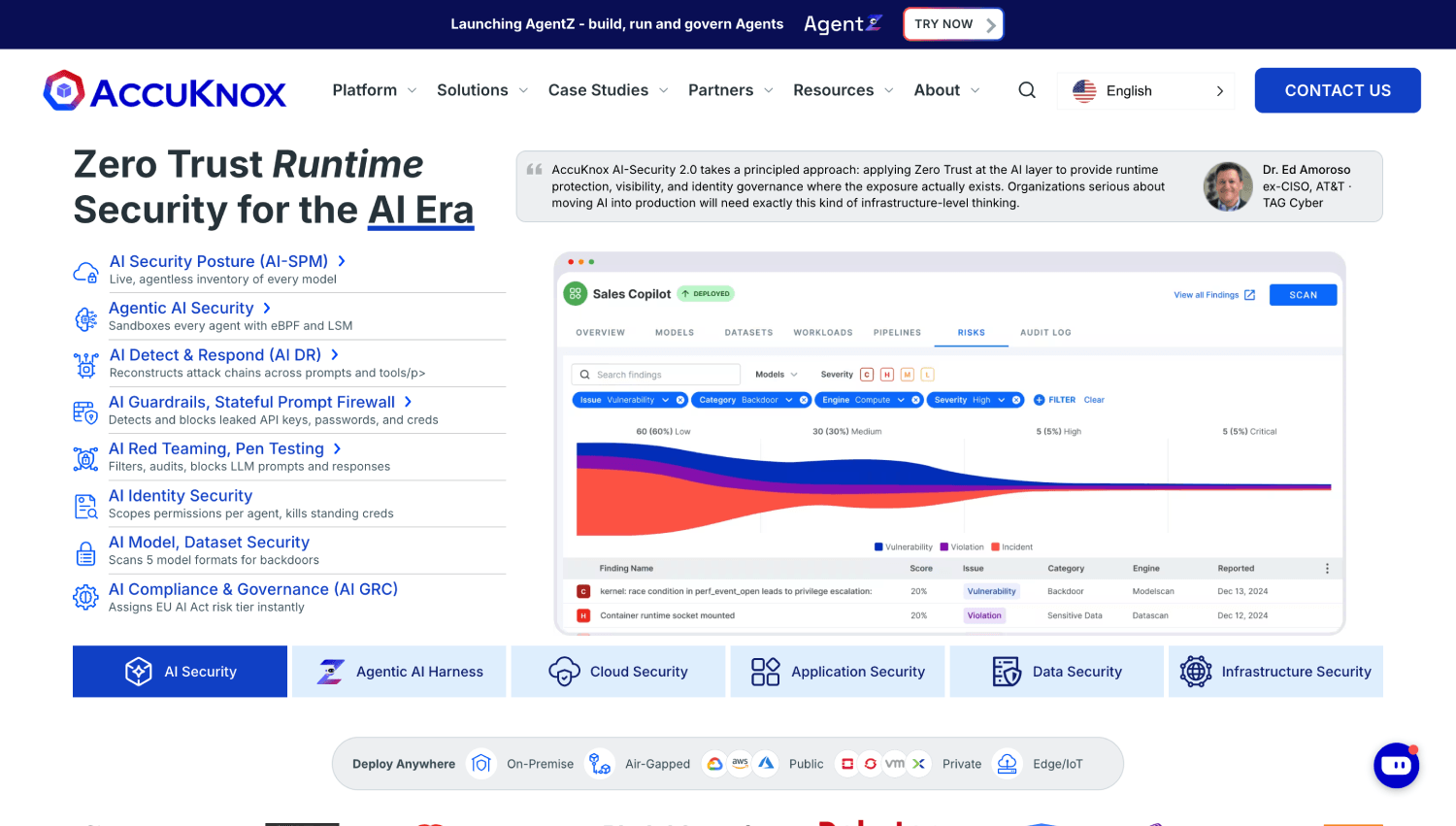1456x826 pixels.
Task: Toggle the Medium severity M filter
Action: click(x=908, y=375)
